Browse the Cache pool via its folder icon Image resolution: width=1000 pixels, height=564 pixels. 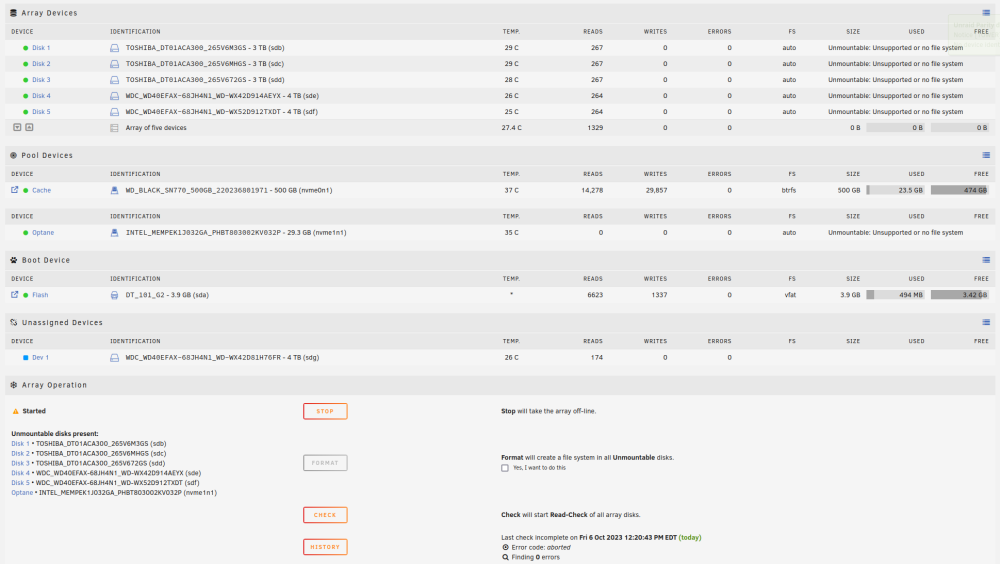tap(15, 189)
